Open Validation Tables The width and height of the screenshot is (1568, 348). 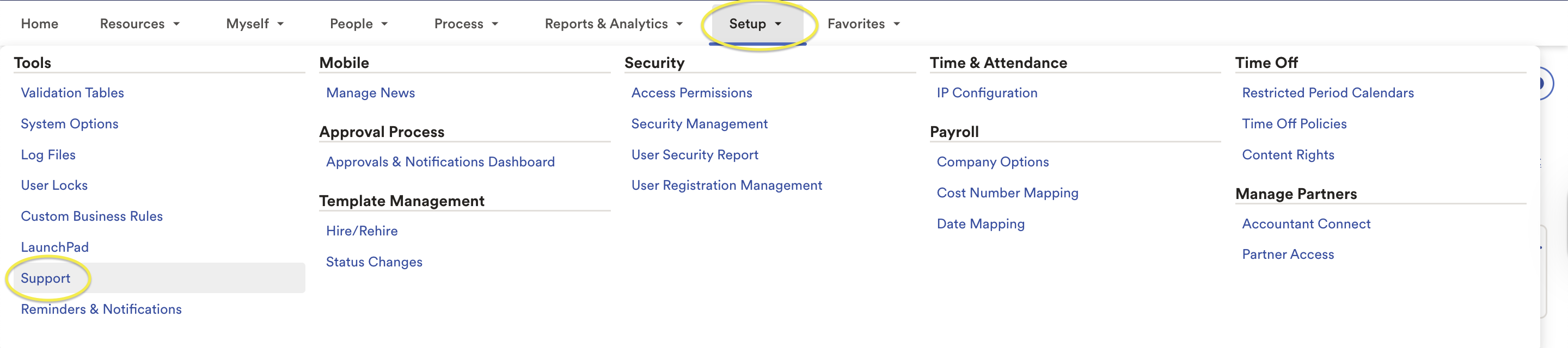[x=72, y=92]
